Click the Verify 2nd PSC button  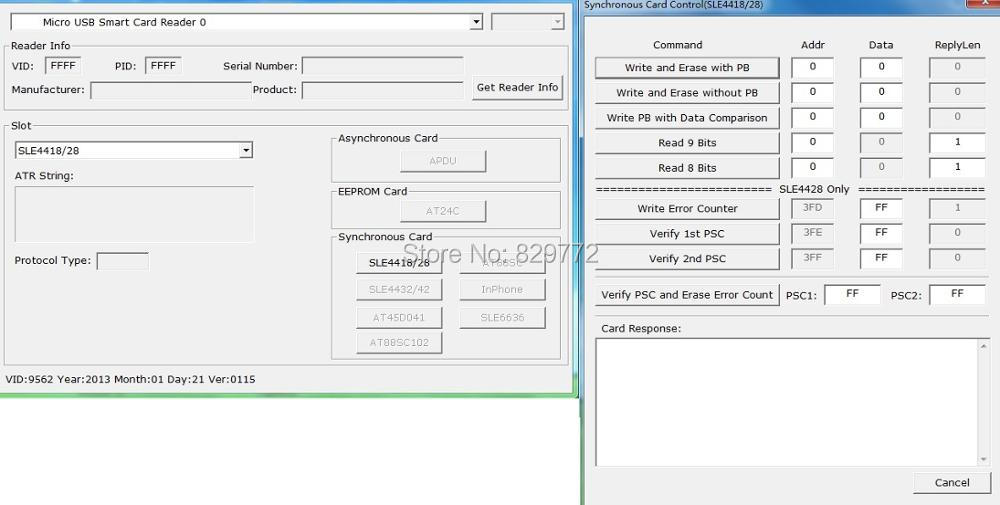[687, 259]
